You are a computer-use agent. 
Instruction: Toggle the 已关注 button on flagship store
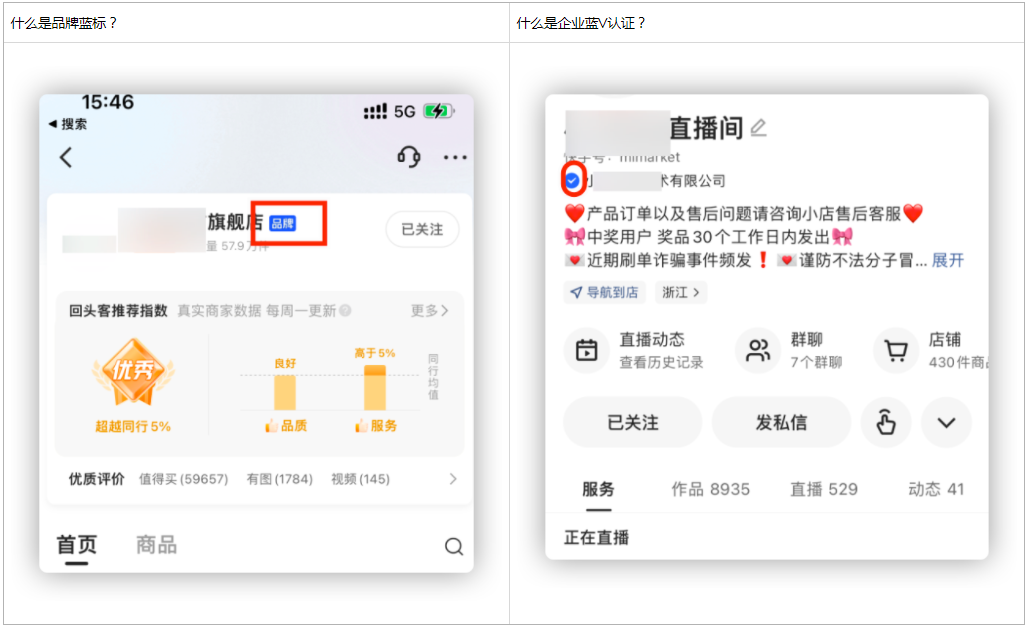422,229
